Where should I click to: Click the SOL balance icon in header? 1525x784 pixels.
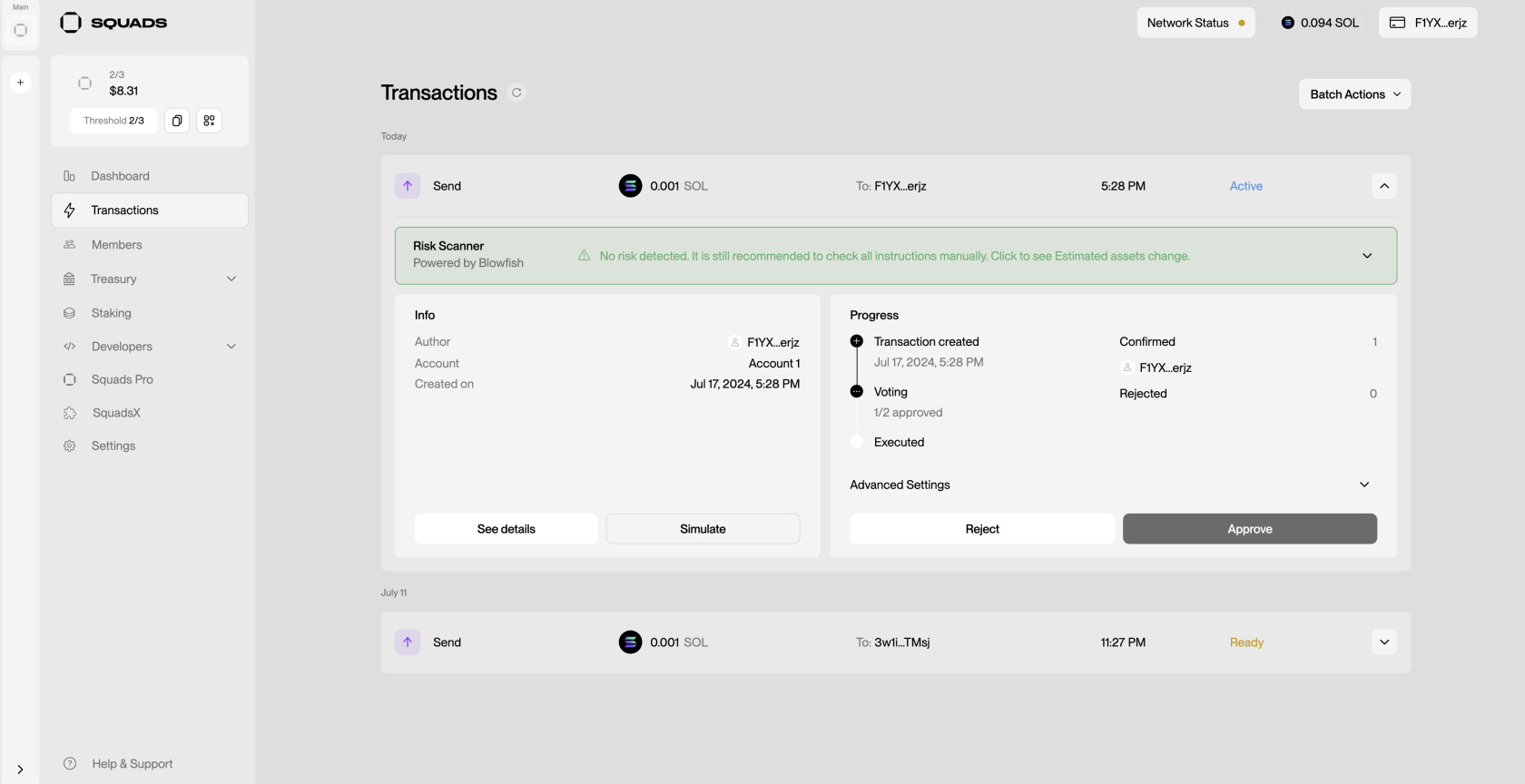(x=1288, y=23)
